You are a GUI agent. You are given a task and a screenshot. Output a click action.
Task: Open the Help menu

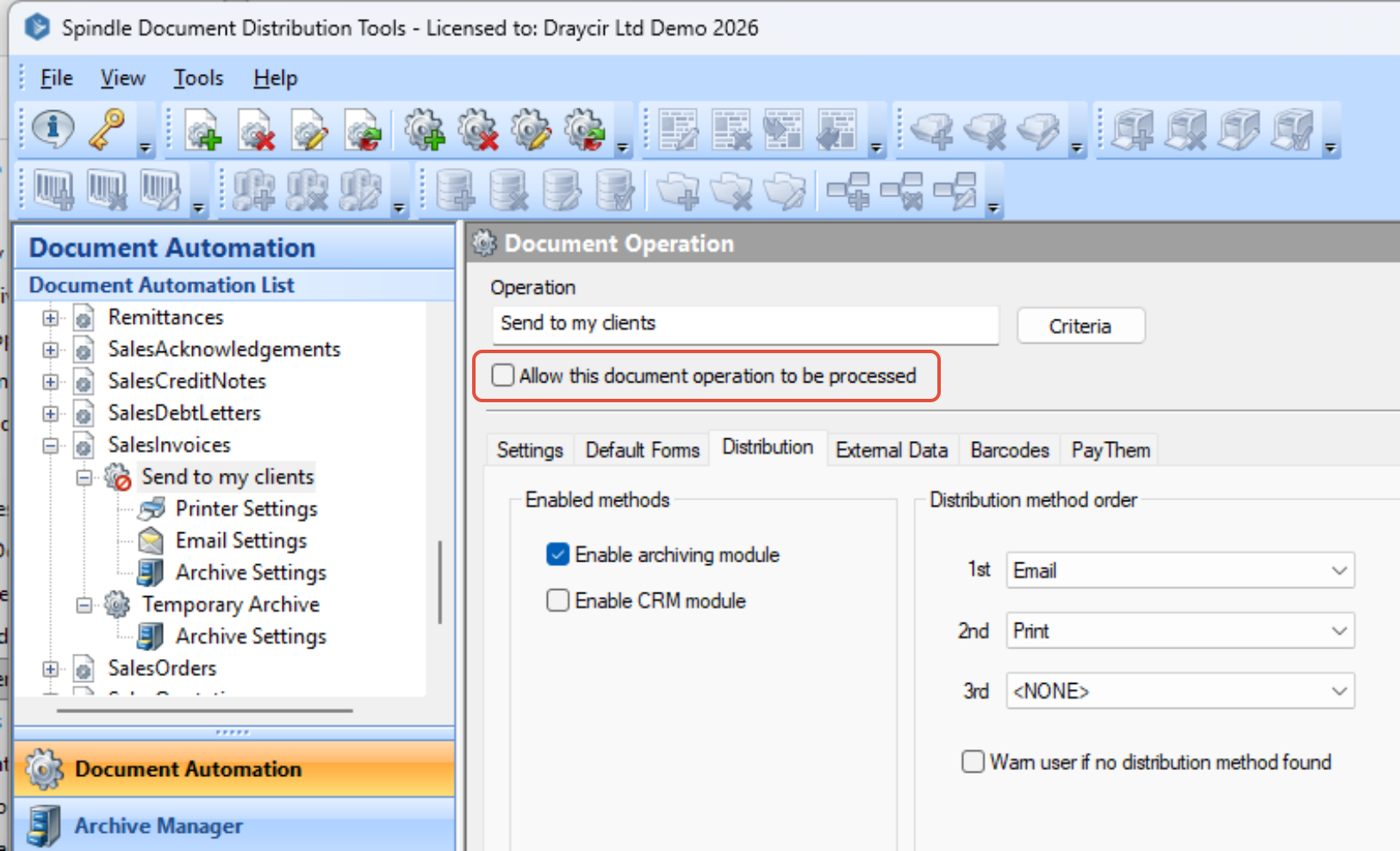[275, 78]
